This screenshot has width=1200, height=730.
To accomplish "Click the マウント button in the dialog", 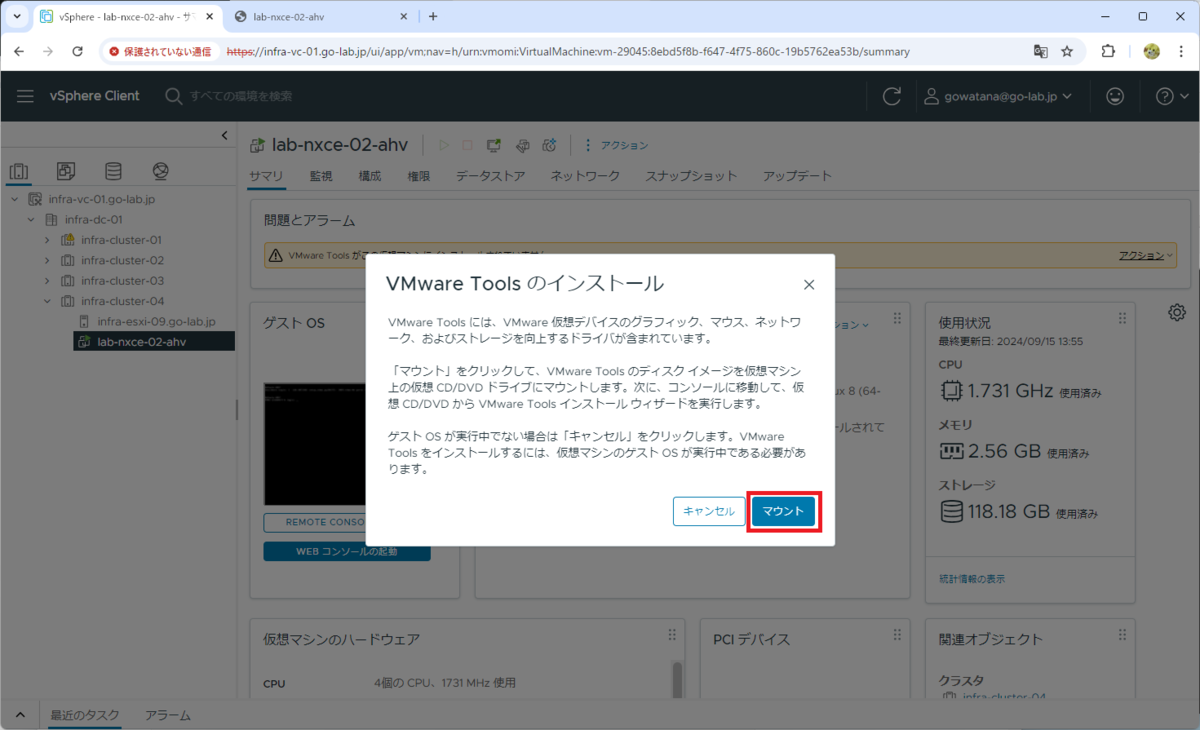I will pyautogui.click(x=784, y=511).
